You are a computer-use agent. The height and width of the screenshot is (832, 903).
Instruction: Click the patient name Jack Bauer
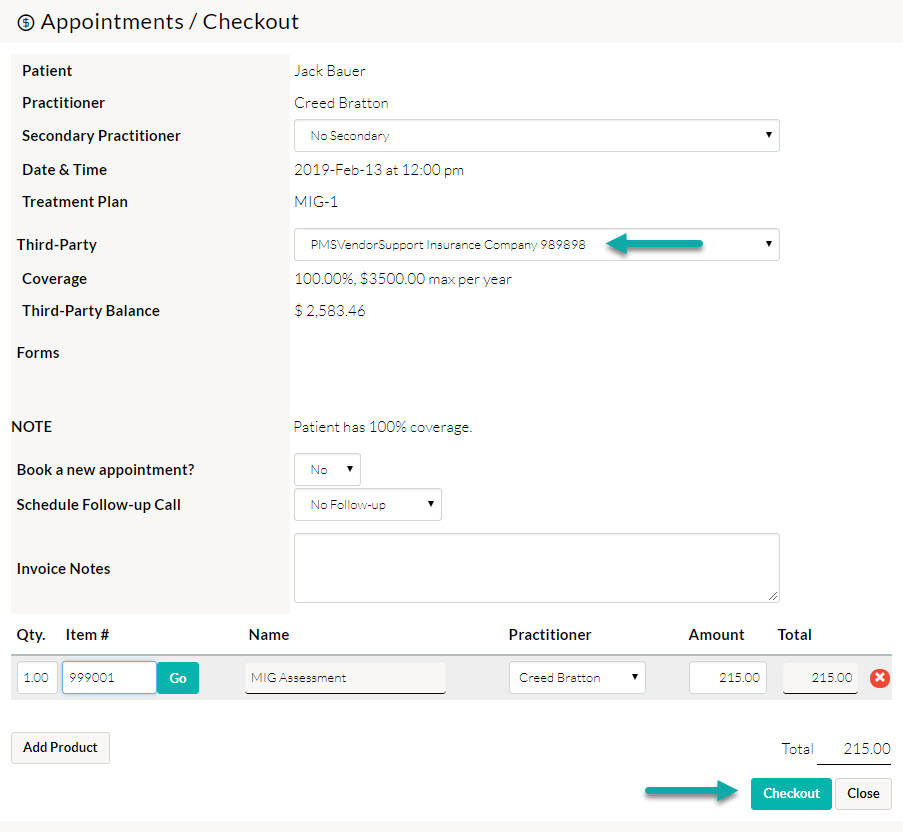click(330, 71)
